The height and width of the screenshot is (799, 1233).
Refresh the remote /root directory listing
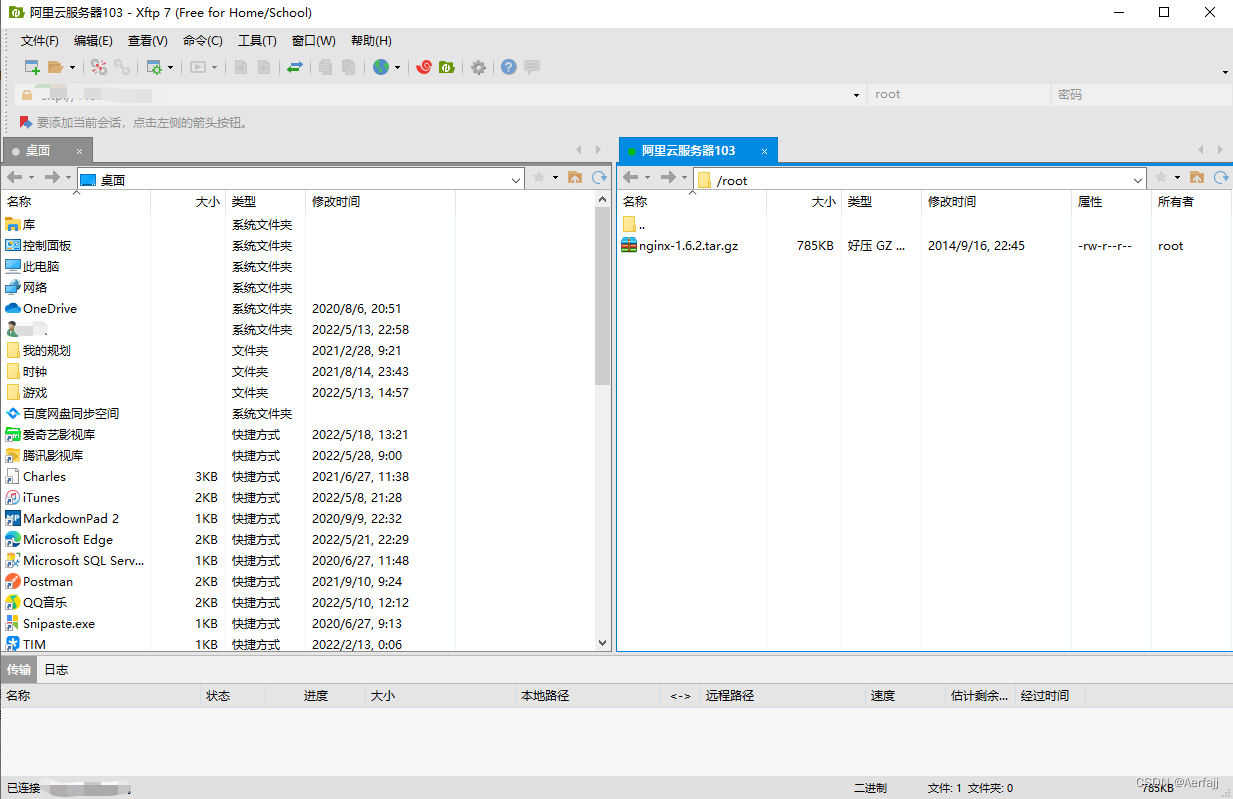point(1221,177)
